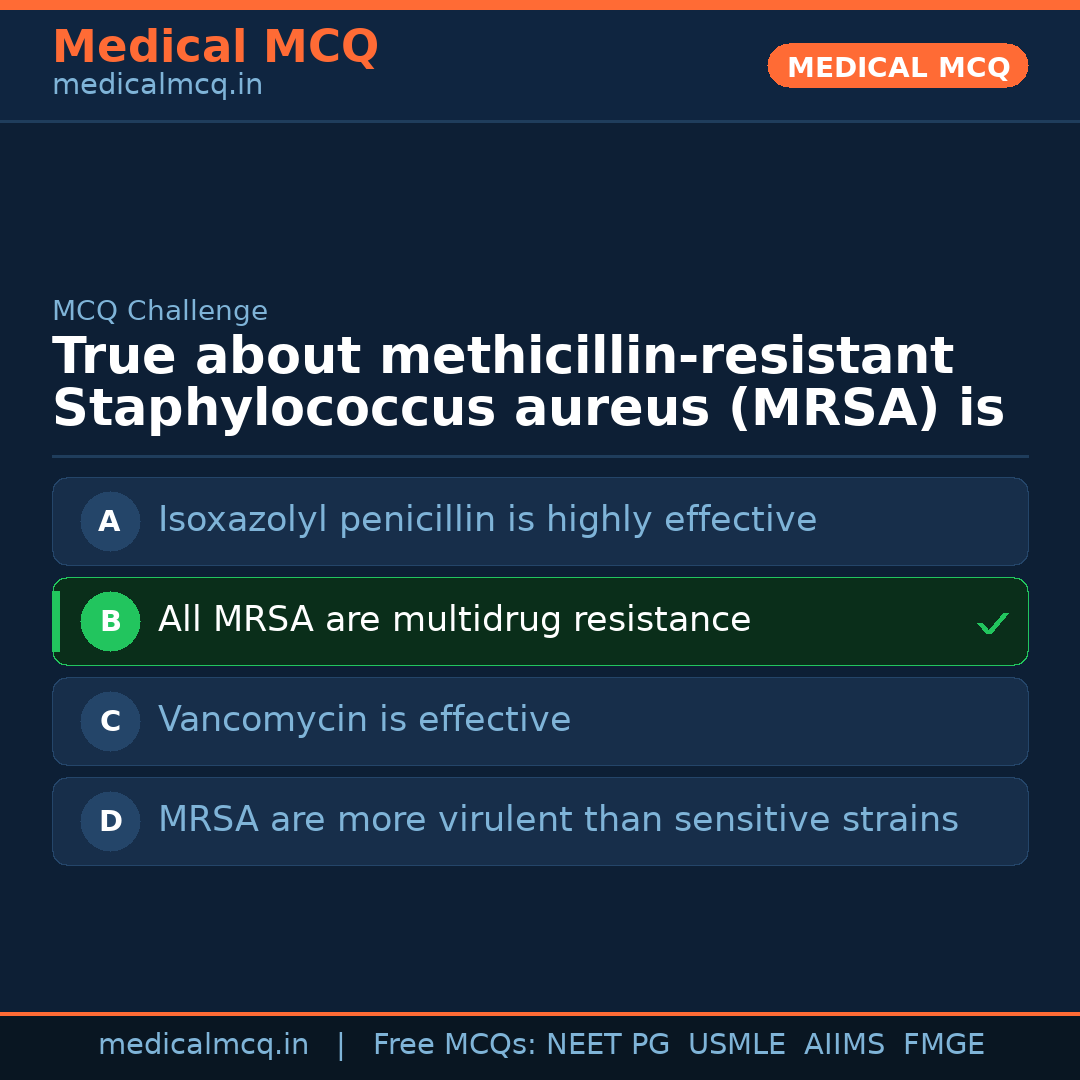Pick the letter D option circle

point(110,821)
